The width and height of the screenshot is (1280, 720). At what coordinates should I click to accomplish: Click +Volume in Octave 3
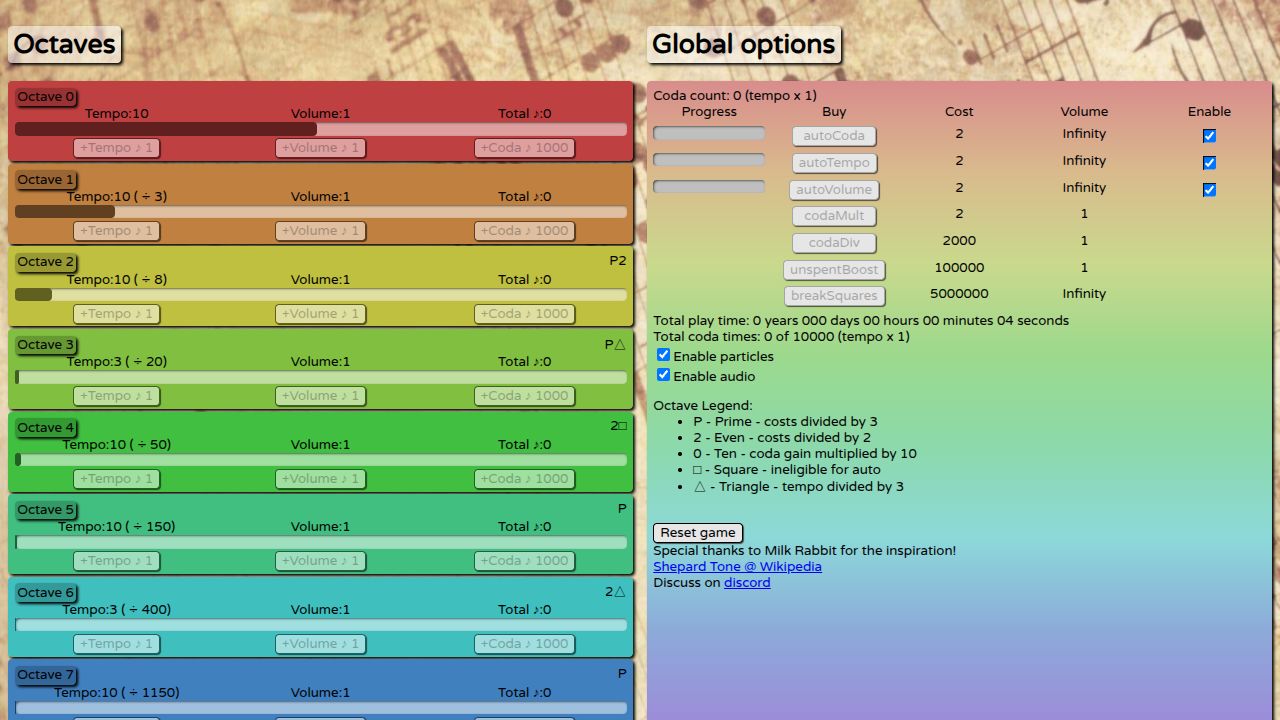[x=320, y=396]
